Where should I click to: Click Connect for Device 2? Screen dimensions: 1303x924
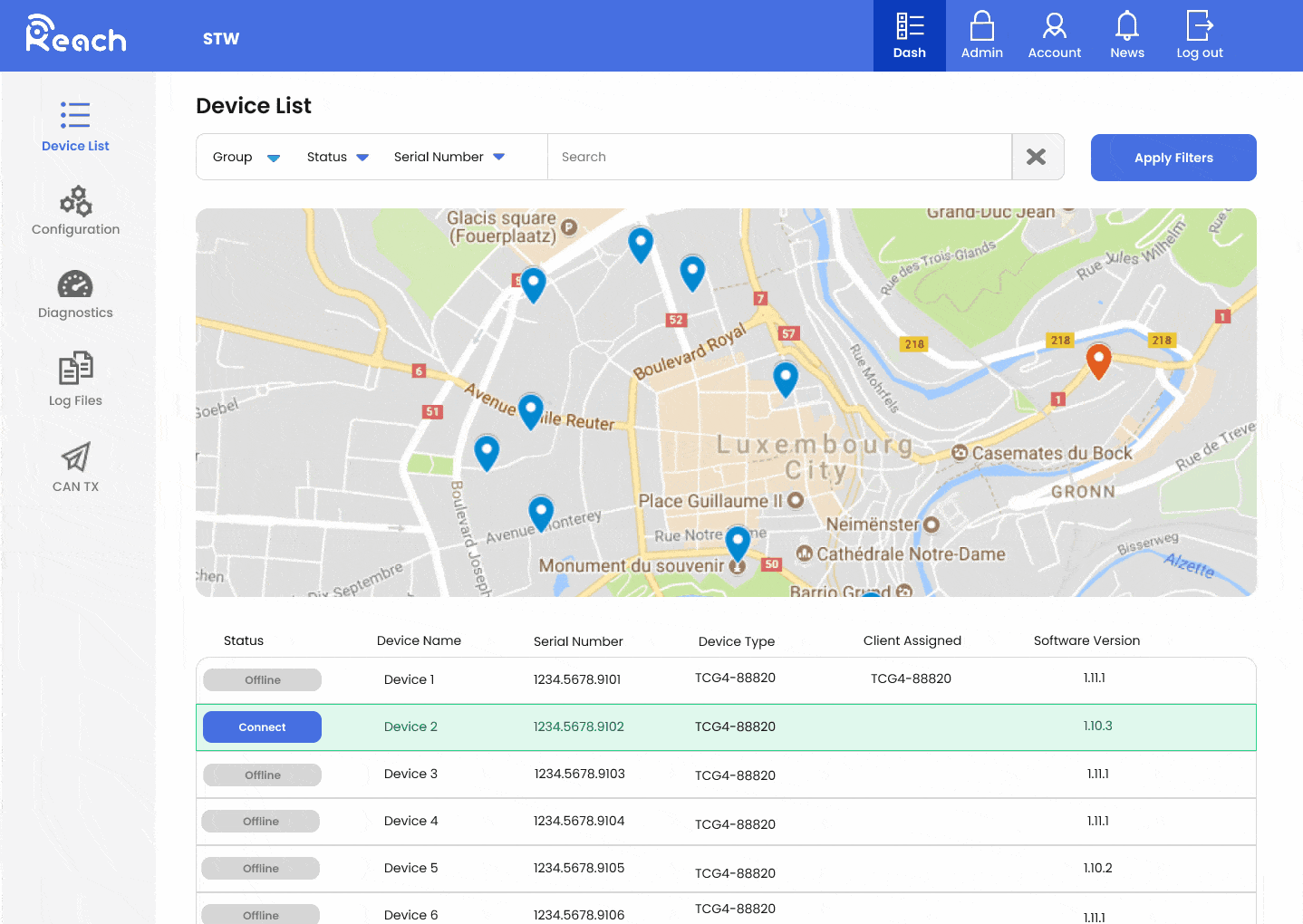pos(262,727)
